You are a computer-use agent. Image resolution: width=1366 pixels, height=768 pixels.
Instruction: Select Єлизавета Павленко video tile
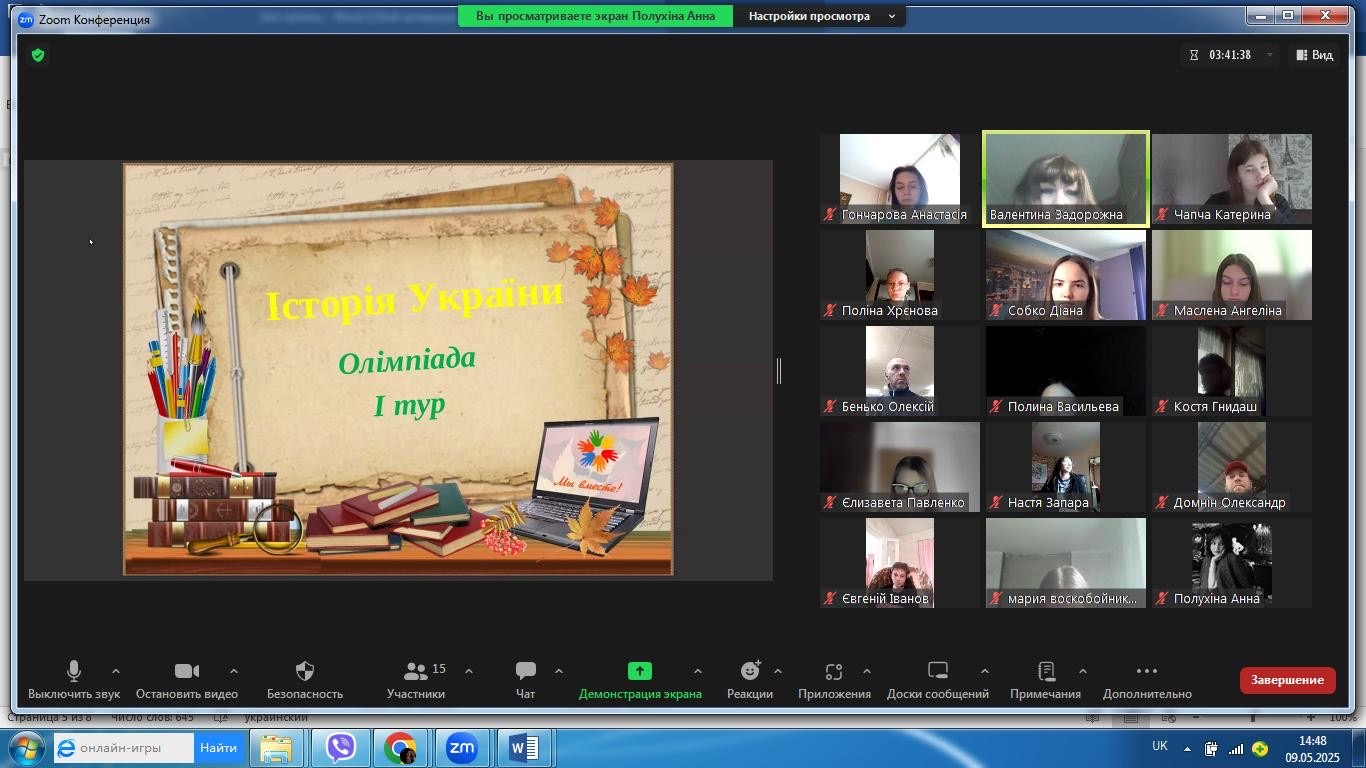pos(900,467)
